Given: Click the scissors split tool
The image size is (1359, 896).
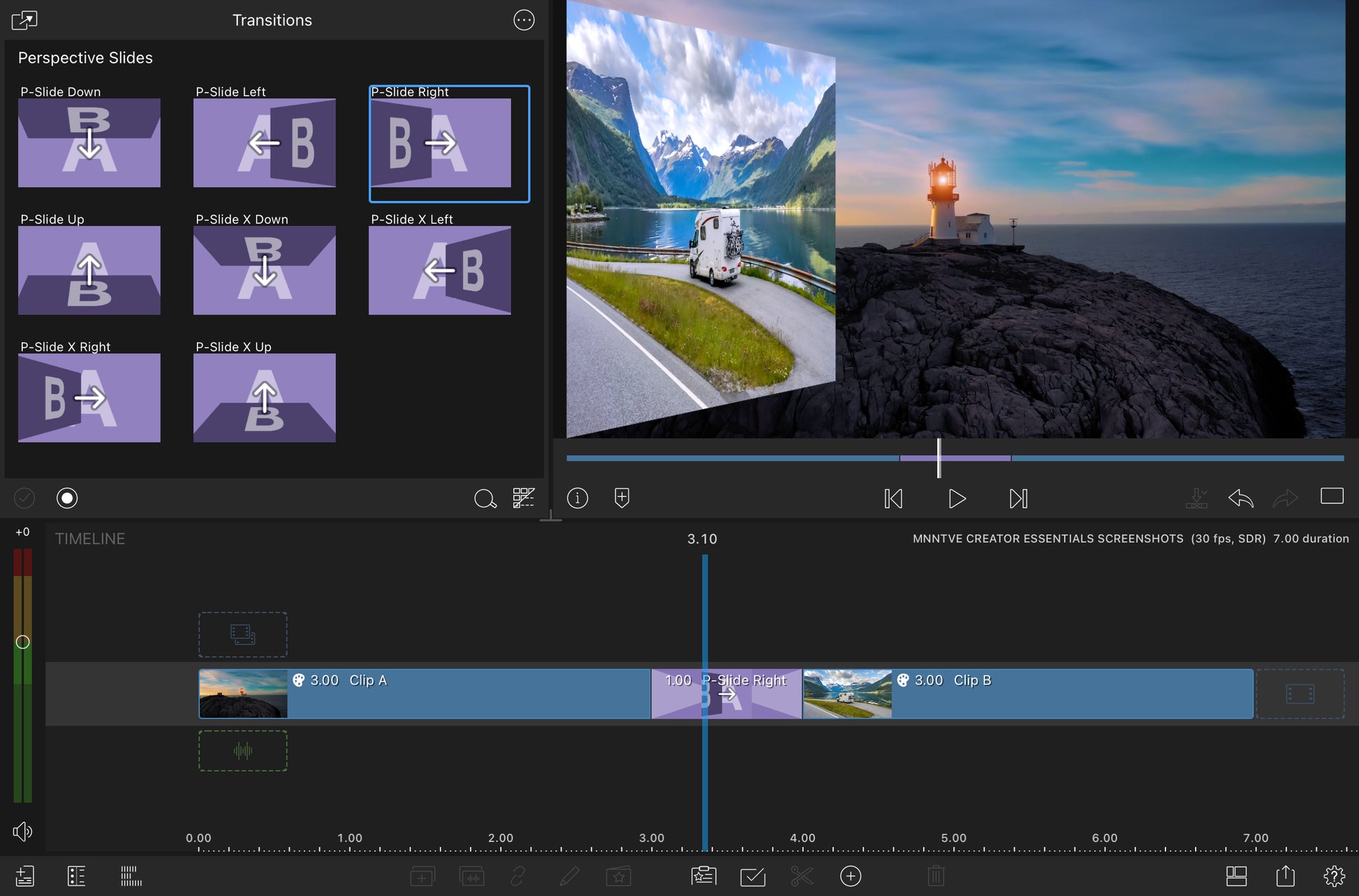Looking at the screenshot, I should click(802, 876).
